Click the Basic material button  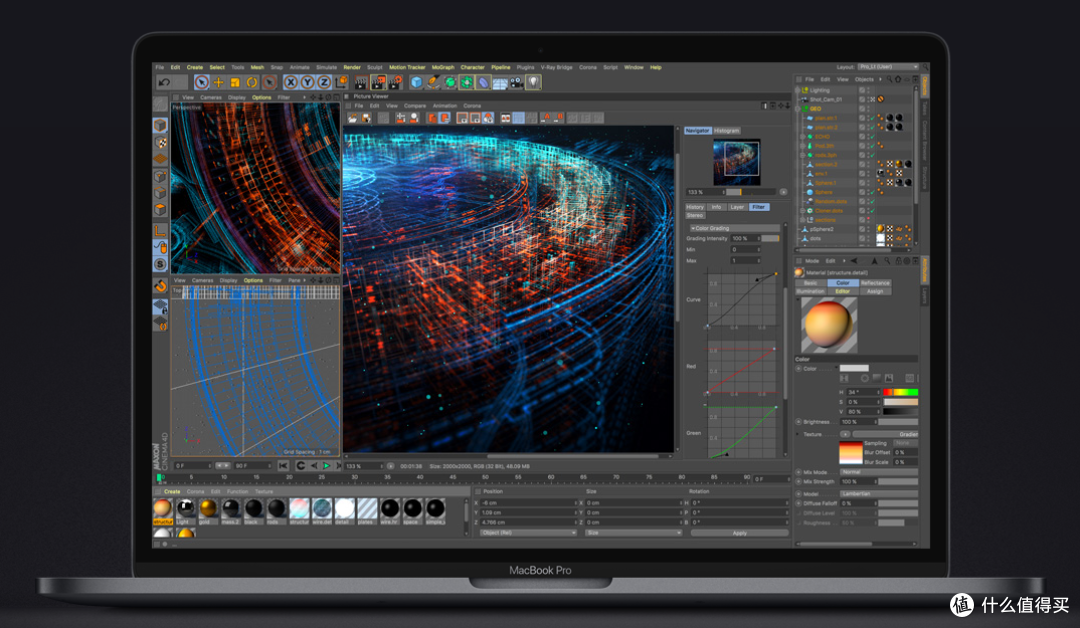point(811,282)
